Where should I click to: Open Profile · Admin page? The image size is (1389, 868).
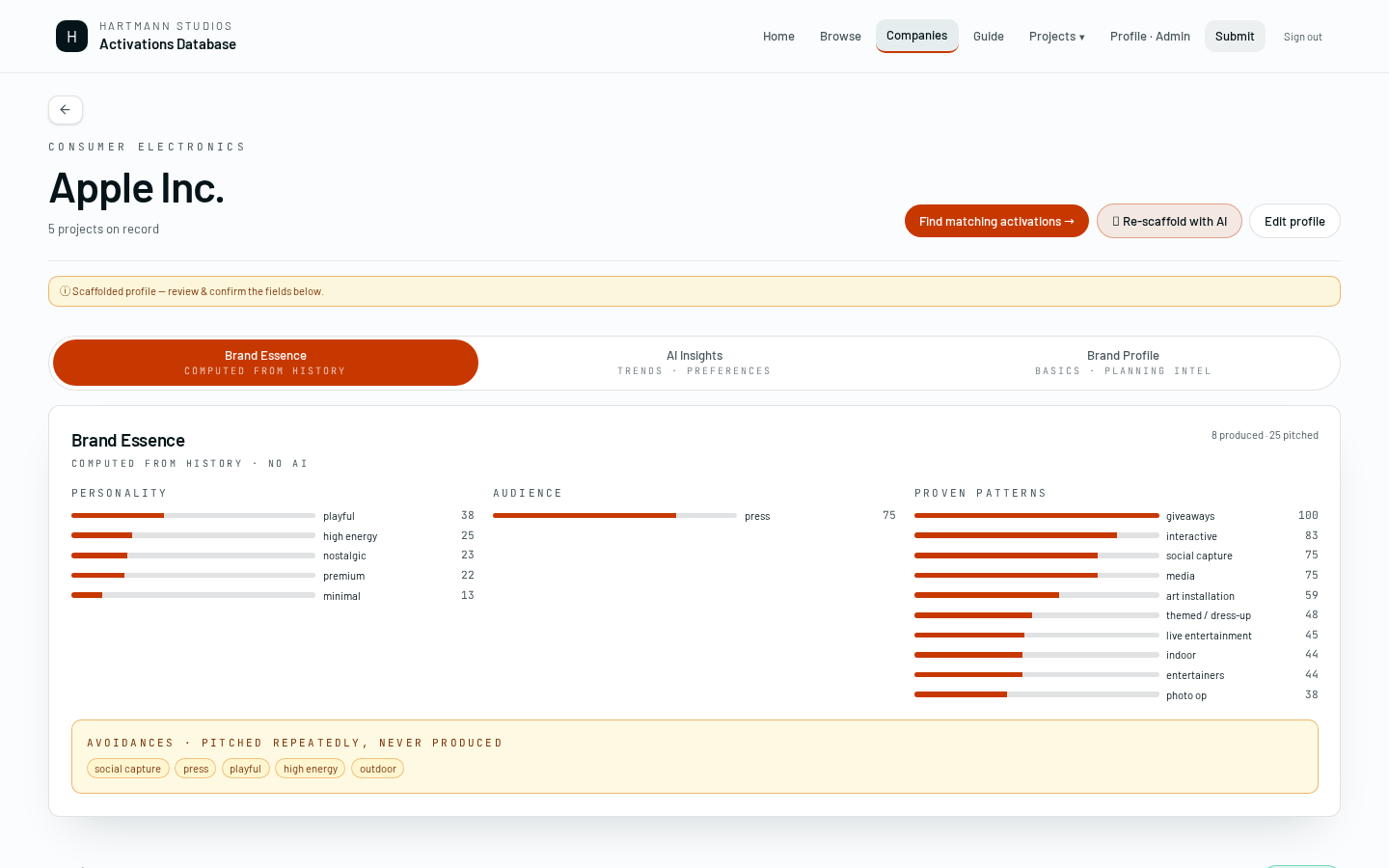pyautogui.click(x=1150, y=37)
